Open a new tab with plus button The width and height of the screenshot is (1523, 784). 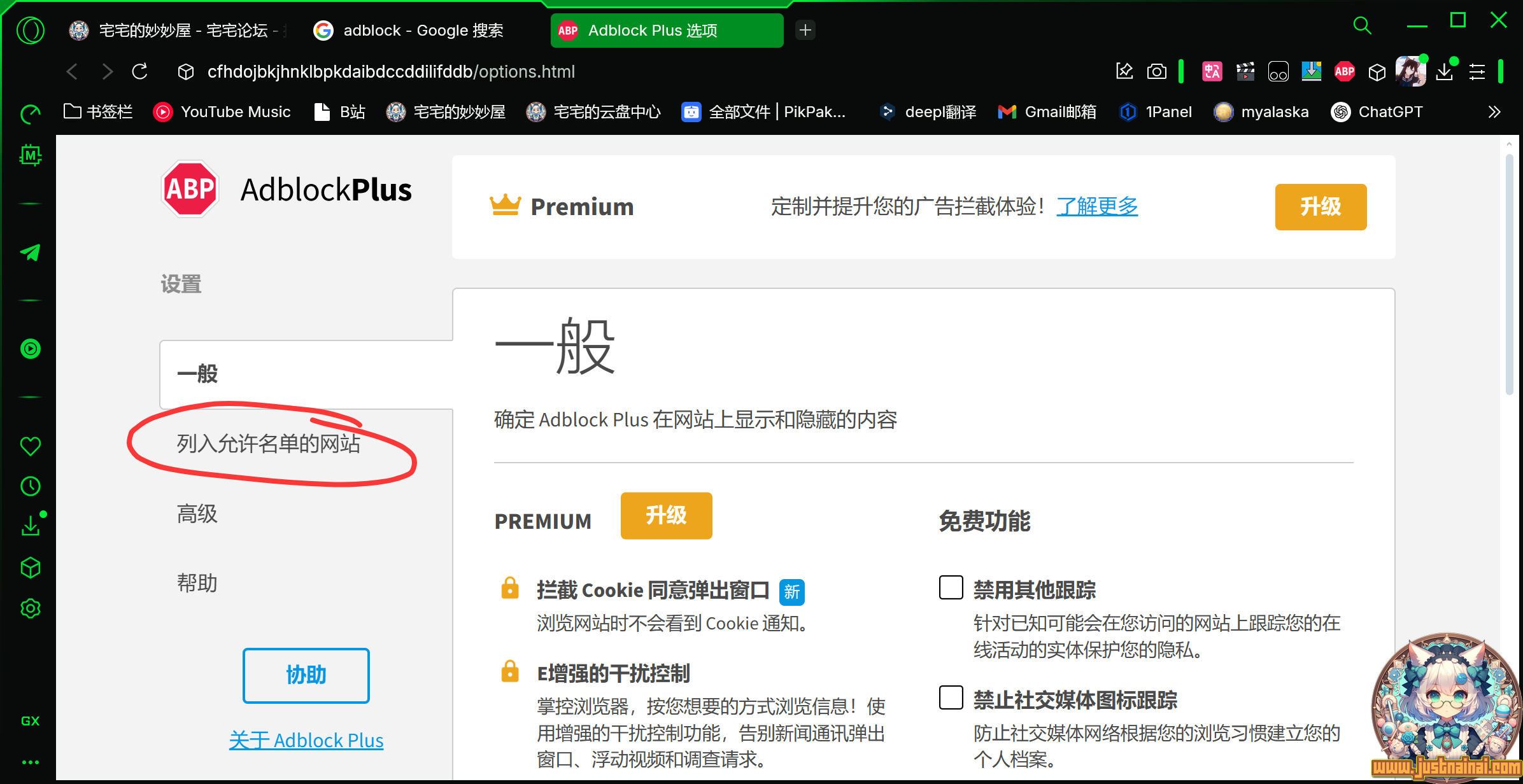[805, 30]
